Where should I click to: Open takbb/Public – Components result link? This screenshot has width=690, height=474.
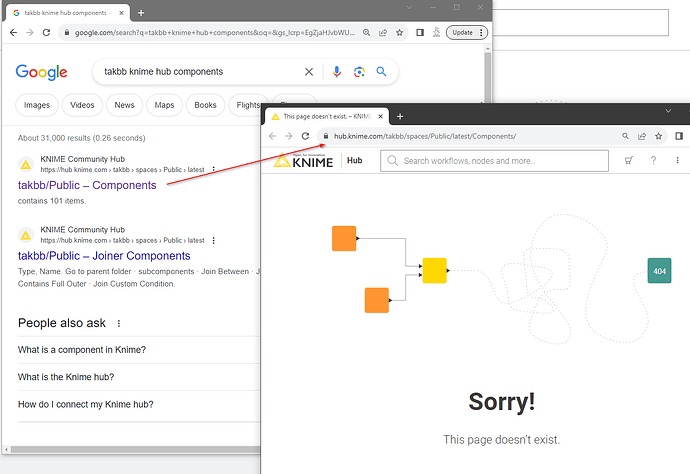[87, 185]
